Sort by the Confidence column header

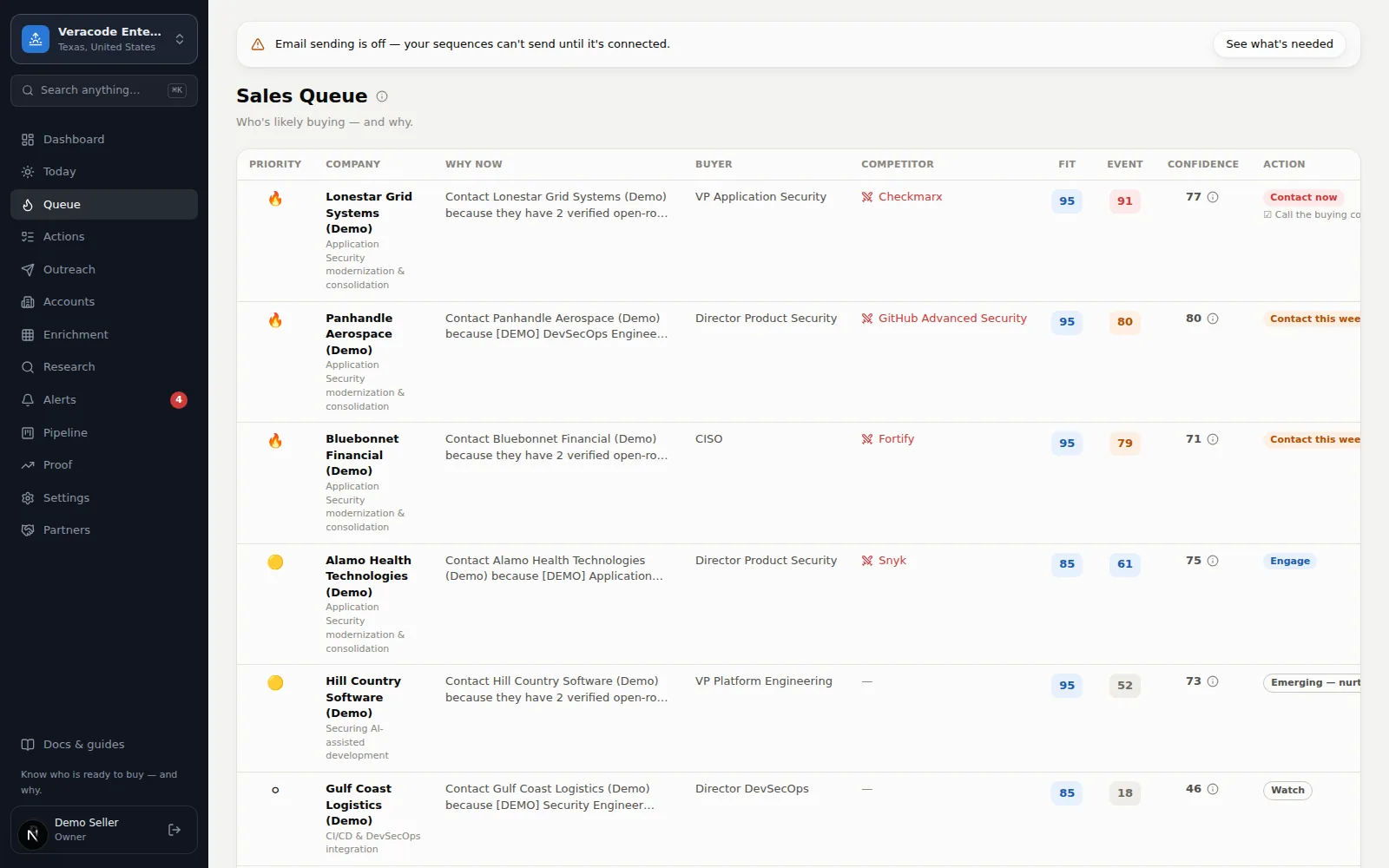[1202, 164]
